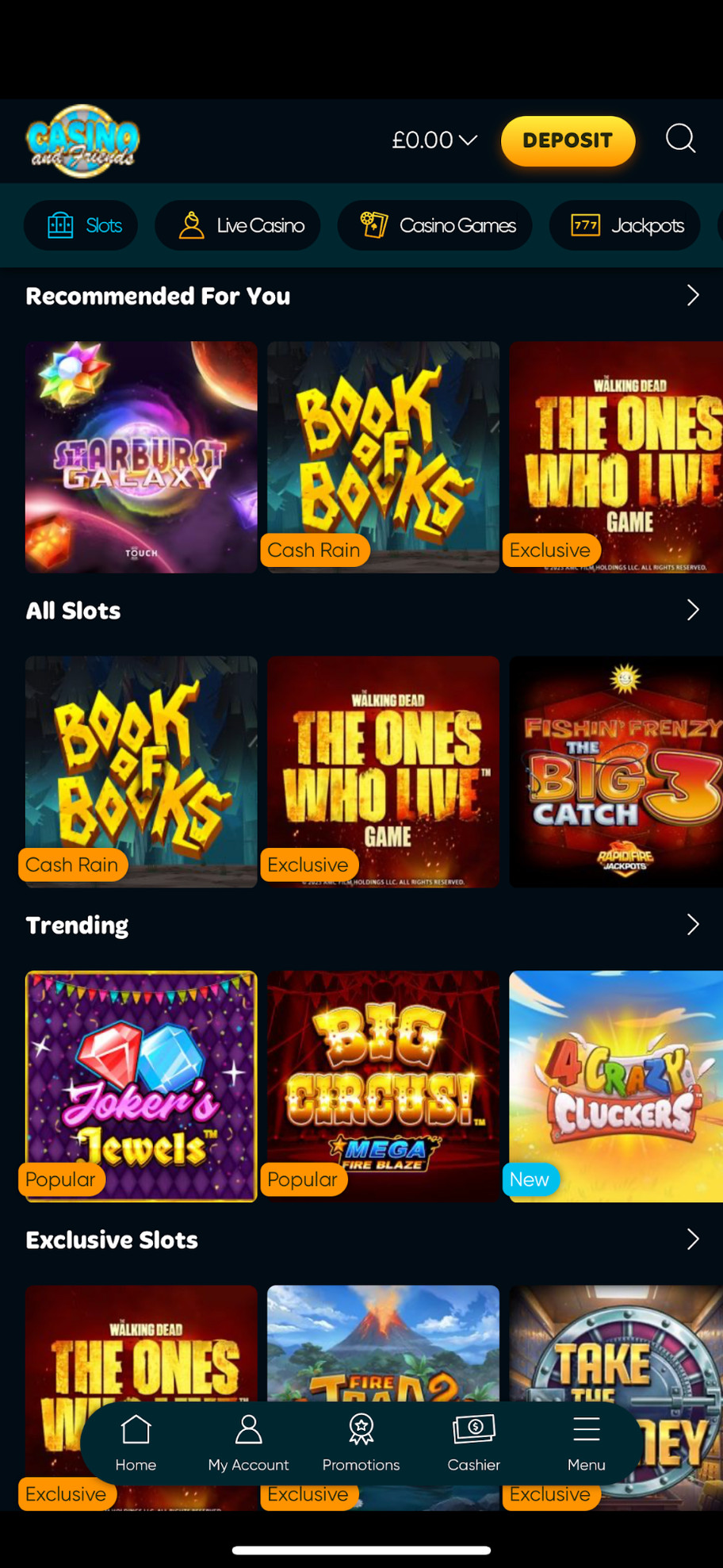Image resolution: width=723 pixels, height=1568 pixels.
Task: Expand Exclusive Slots section arrow
Action: click(x=692, y=1239)
